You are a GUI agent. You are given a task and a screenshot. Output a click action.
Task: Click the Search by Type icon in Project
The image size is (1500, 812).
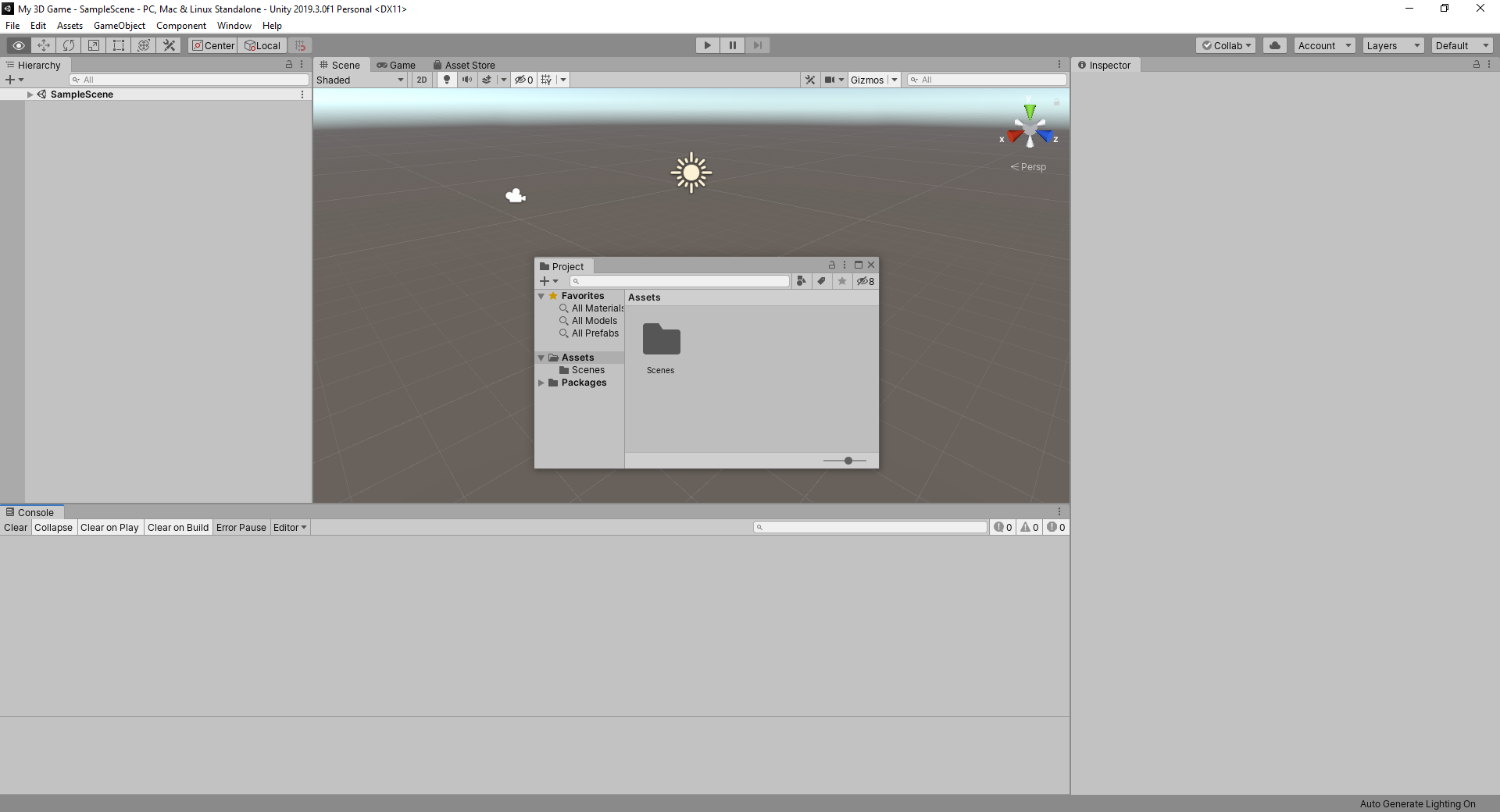[x=801, y=281]
